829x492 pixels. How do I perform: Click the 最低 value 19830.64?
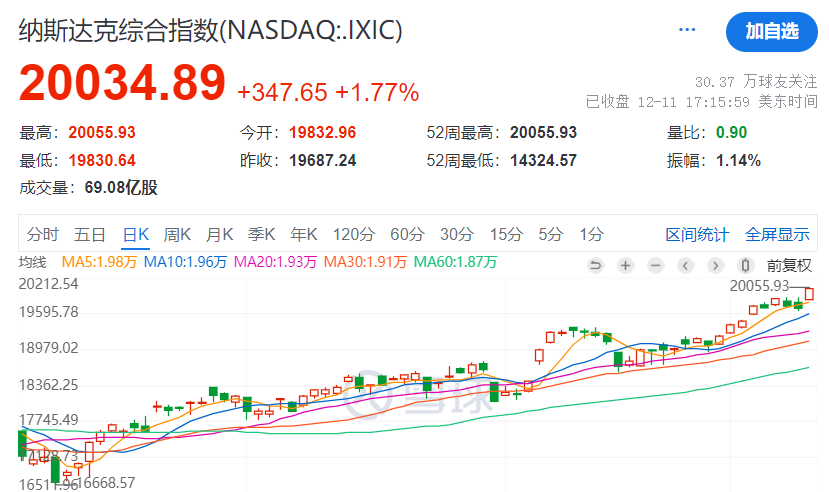pos(102,160)
